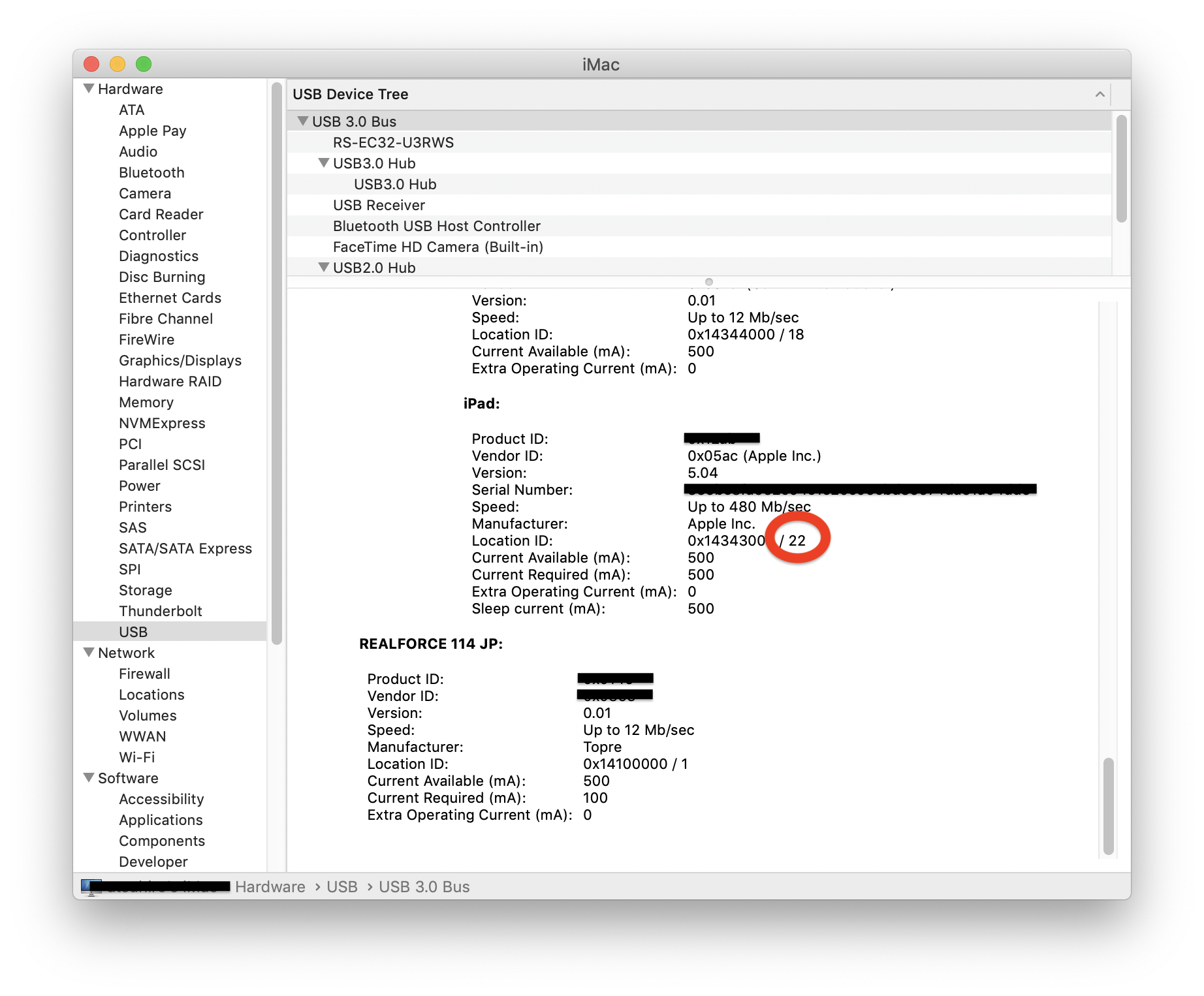
Task: Select Parallel SCSI in the sidebar
Action: point(162,465)
